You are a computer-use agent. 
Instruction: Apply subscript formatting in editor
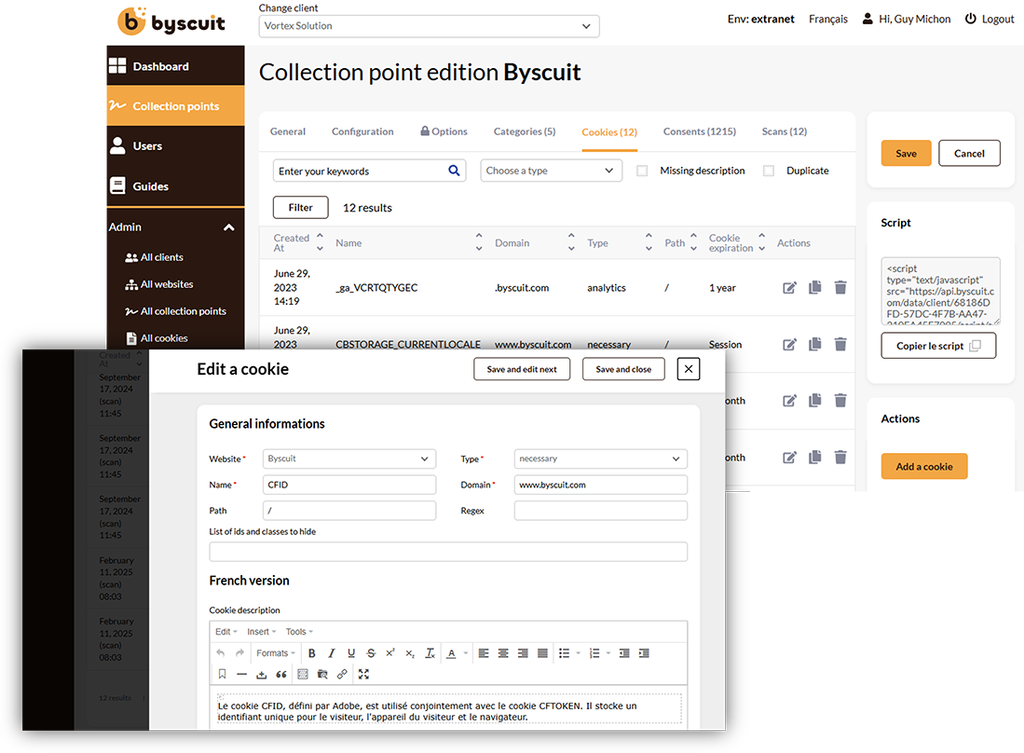pyautogui.click(x=409, y=653)
